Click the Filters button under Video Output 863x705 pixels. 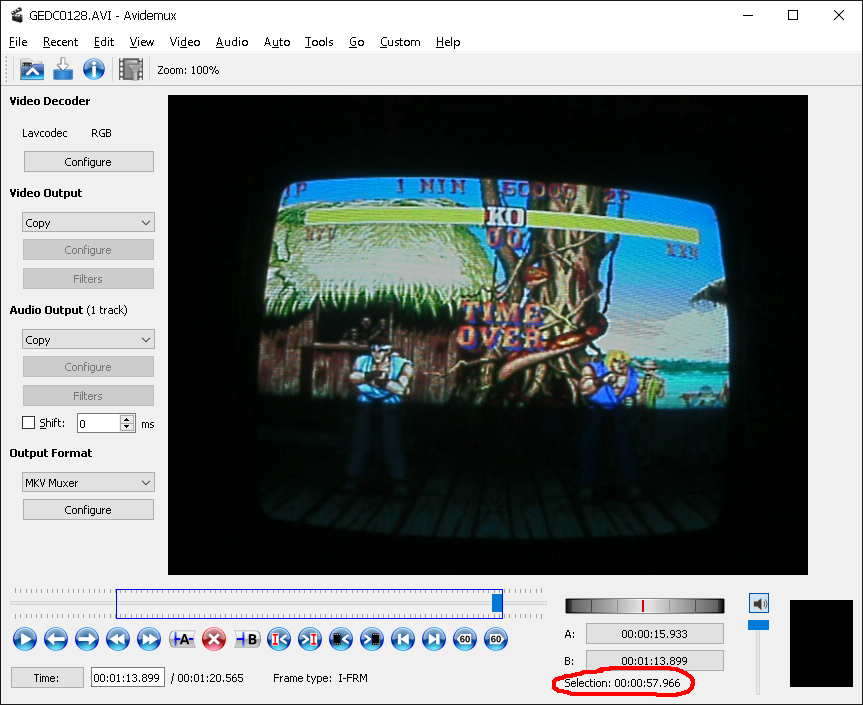pos(88,278)
